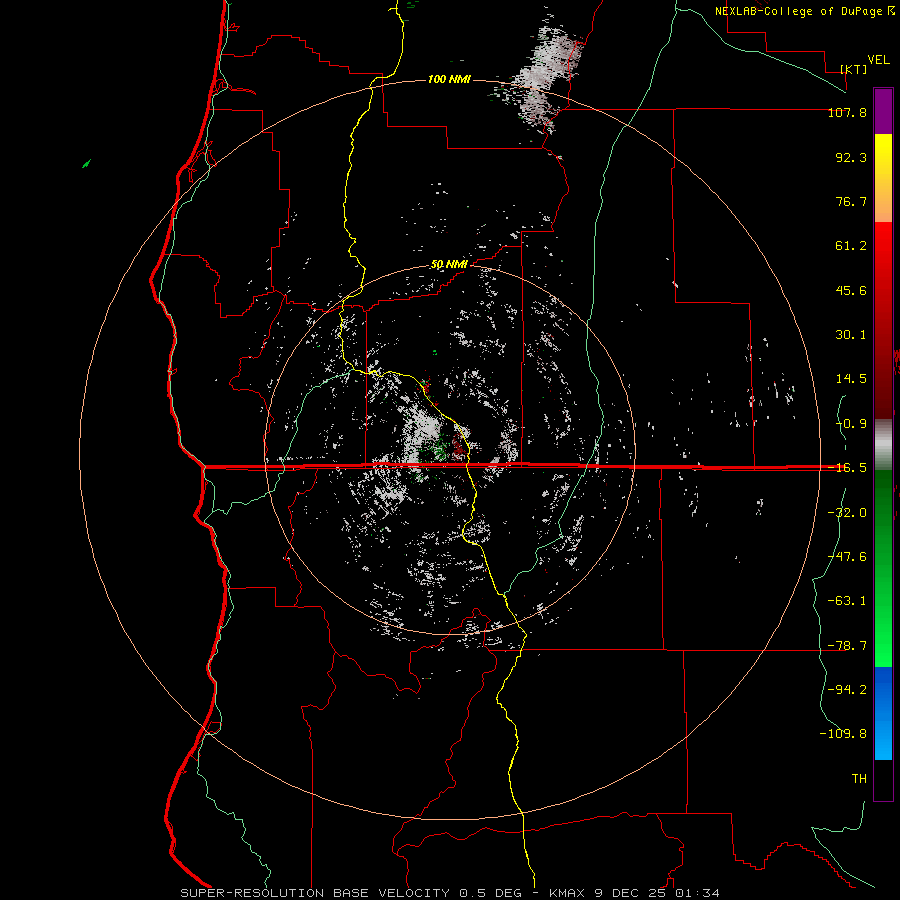This screenshot has width=900, height=900.
Task: Click the NEXLAB-College of DuPage label
Action: pyautogui.click(x=798, y=11)
